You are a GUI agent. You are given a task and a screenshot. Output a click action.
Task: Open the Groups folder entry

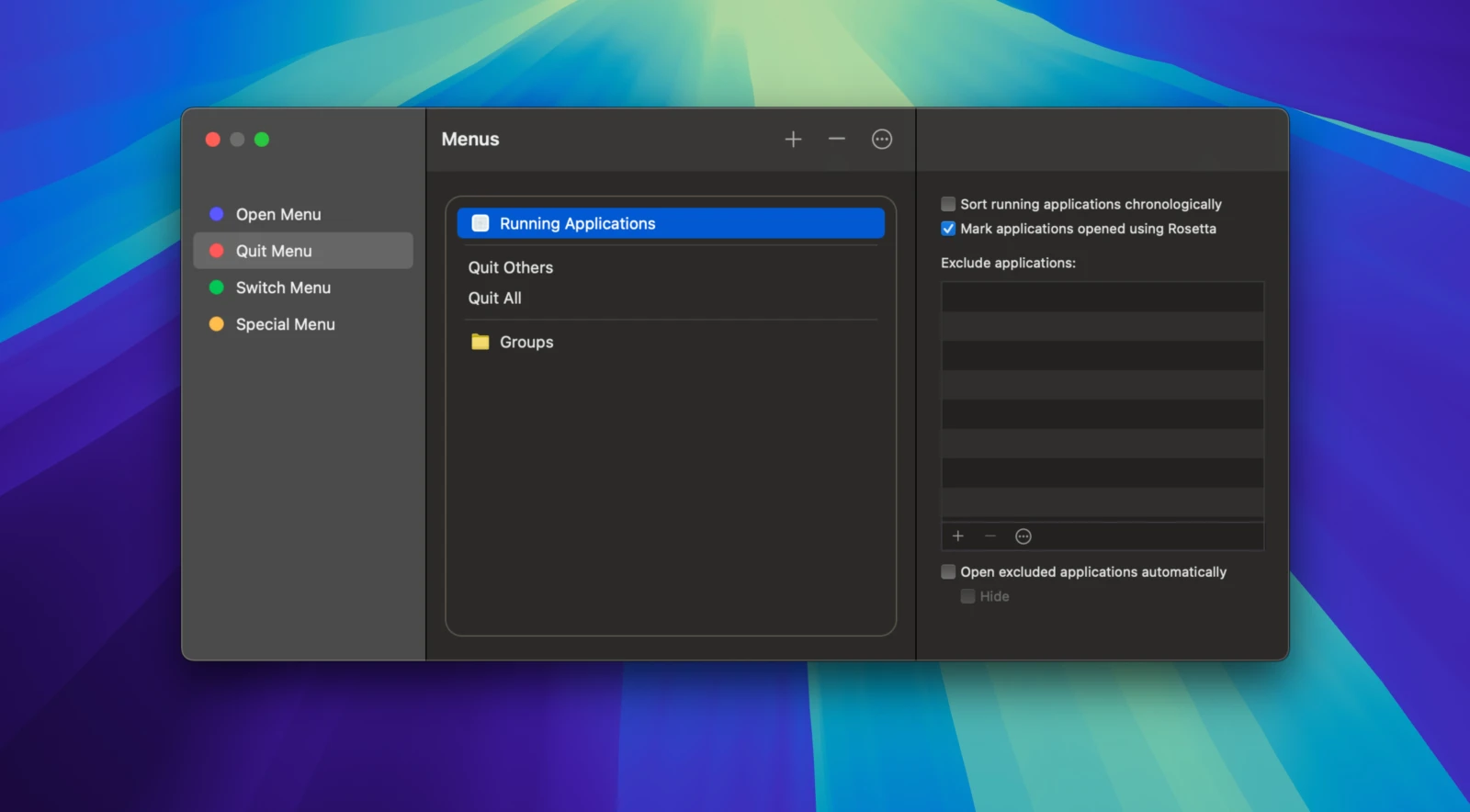pos(526,342)
